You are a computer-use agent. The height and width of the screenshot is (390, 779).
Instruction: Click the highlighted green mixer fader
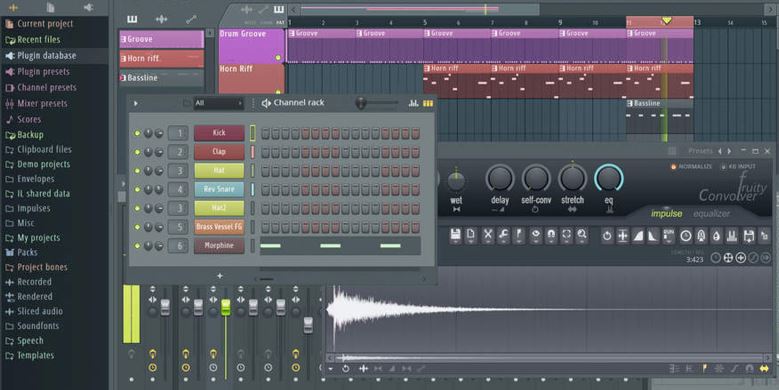pyautogui.click(x=226, y=307)
